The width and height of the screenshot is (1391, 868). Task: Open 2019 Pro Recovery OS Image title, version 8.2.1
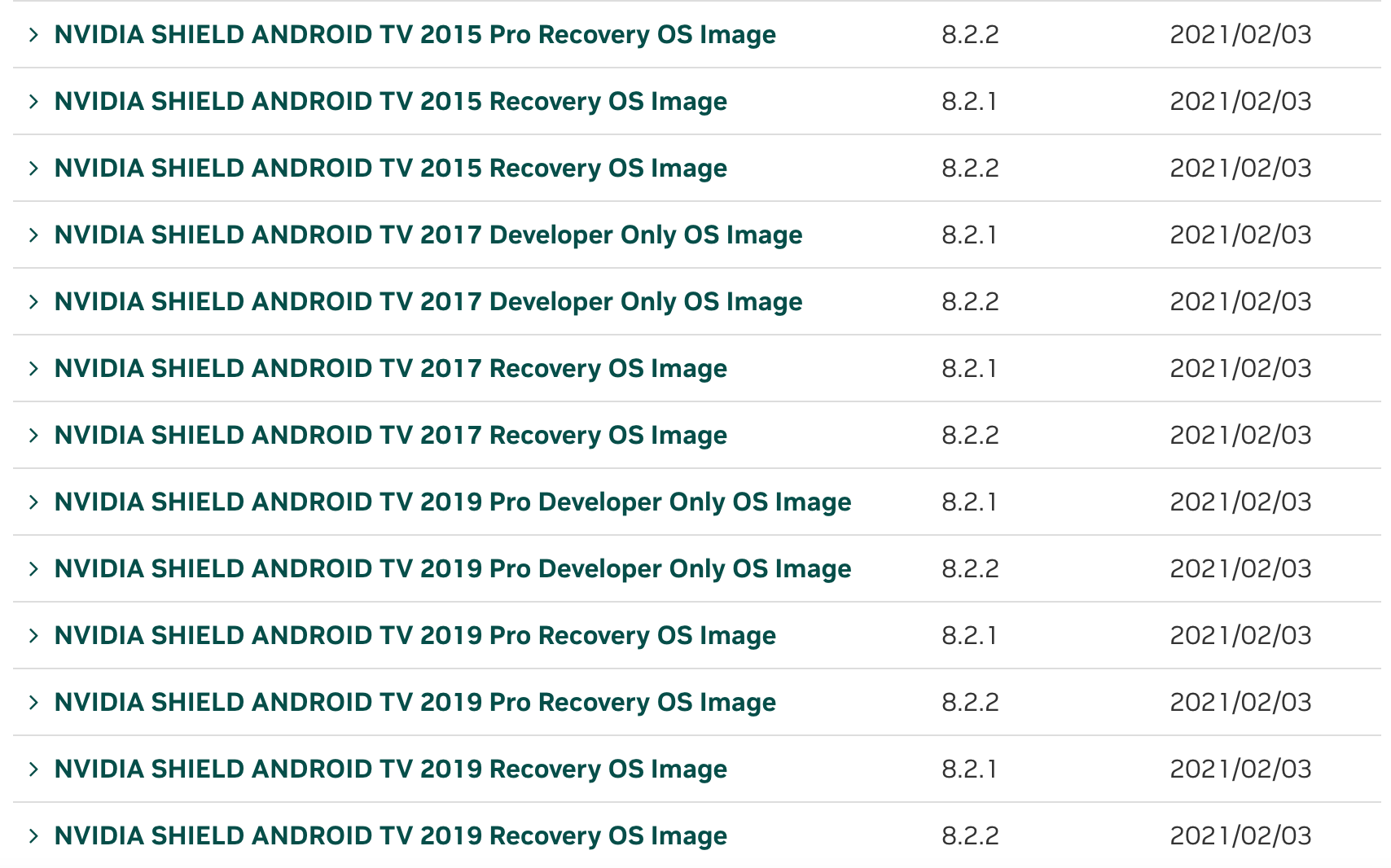(x=415, y=636)
